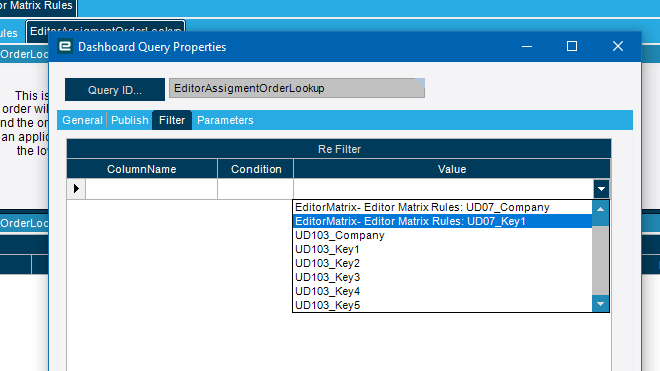
Task: Click the empty Condition cell
Action: 255,189
